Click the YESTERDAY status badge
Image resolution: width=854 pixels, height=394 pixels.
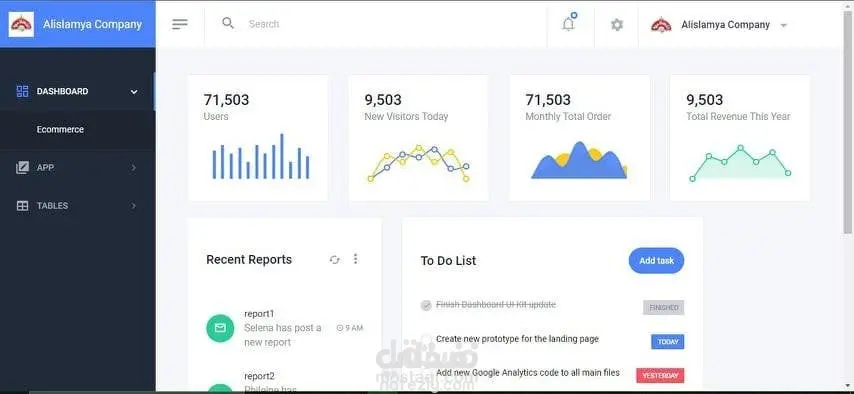660,375
